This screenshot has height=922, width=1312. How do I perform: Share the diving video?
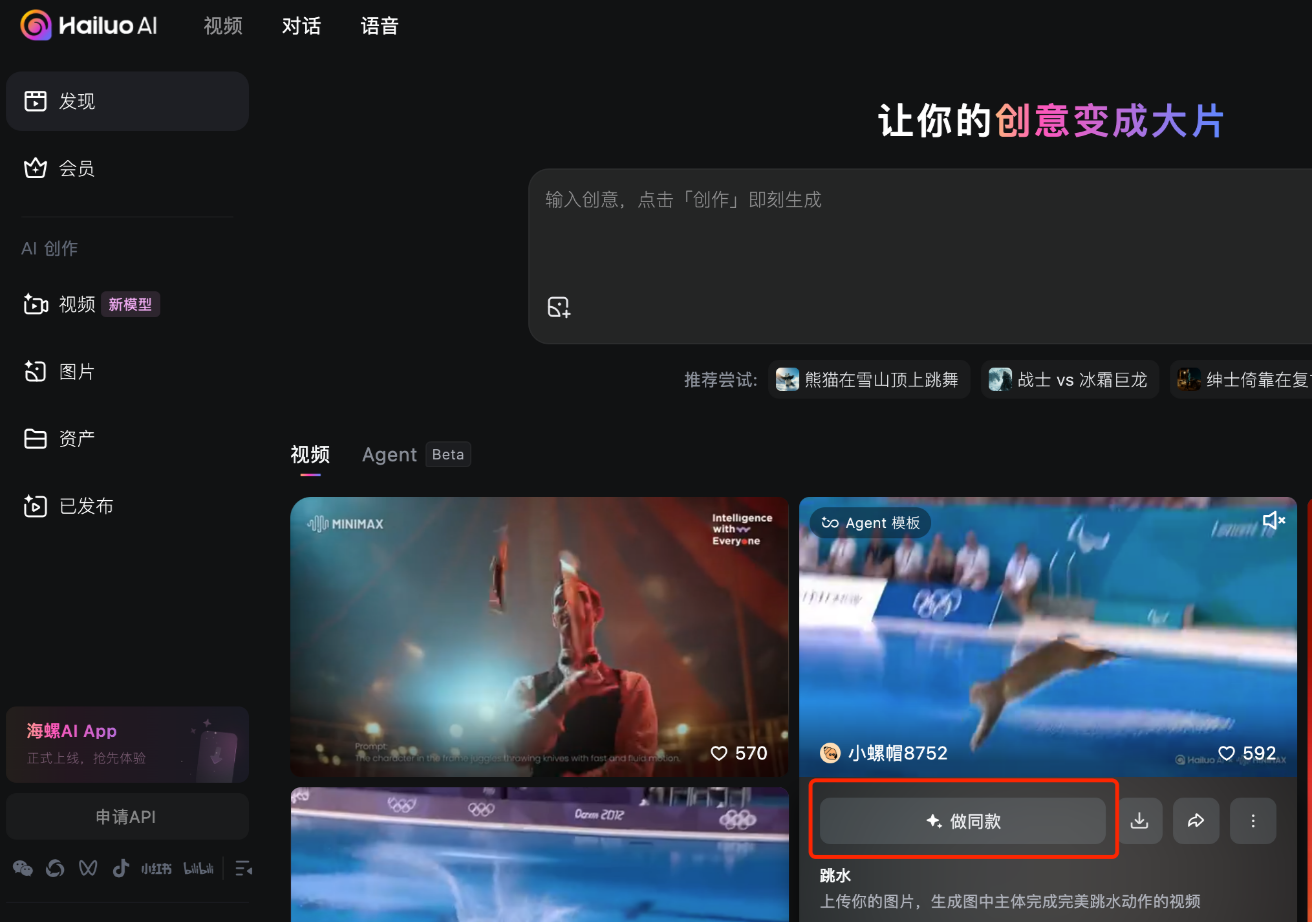(x=1196, y=821)
